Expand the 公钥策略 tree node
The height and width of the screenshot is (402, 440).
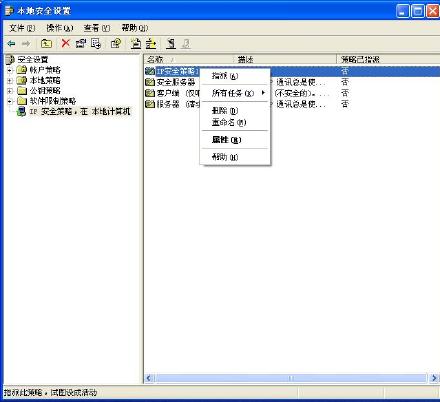point(10,91)
